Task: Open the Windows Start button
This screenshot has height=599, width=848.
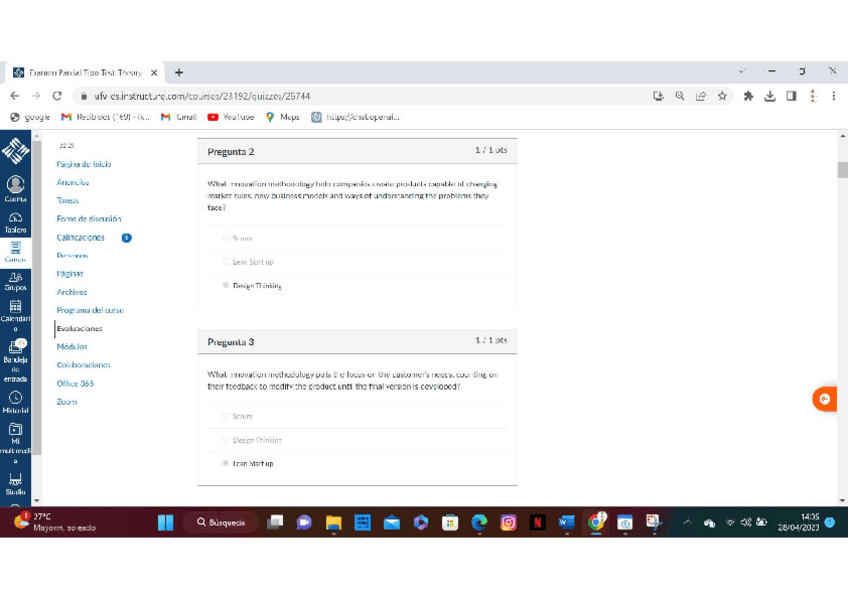Action: click(165, 522)
